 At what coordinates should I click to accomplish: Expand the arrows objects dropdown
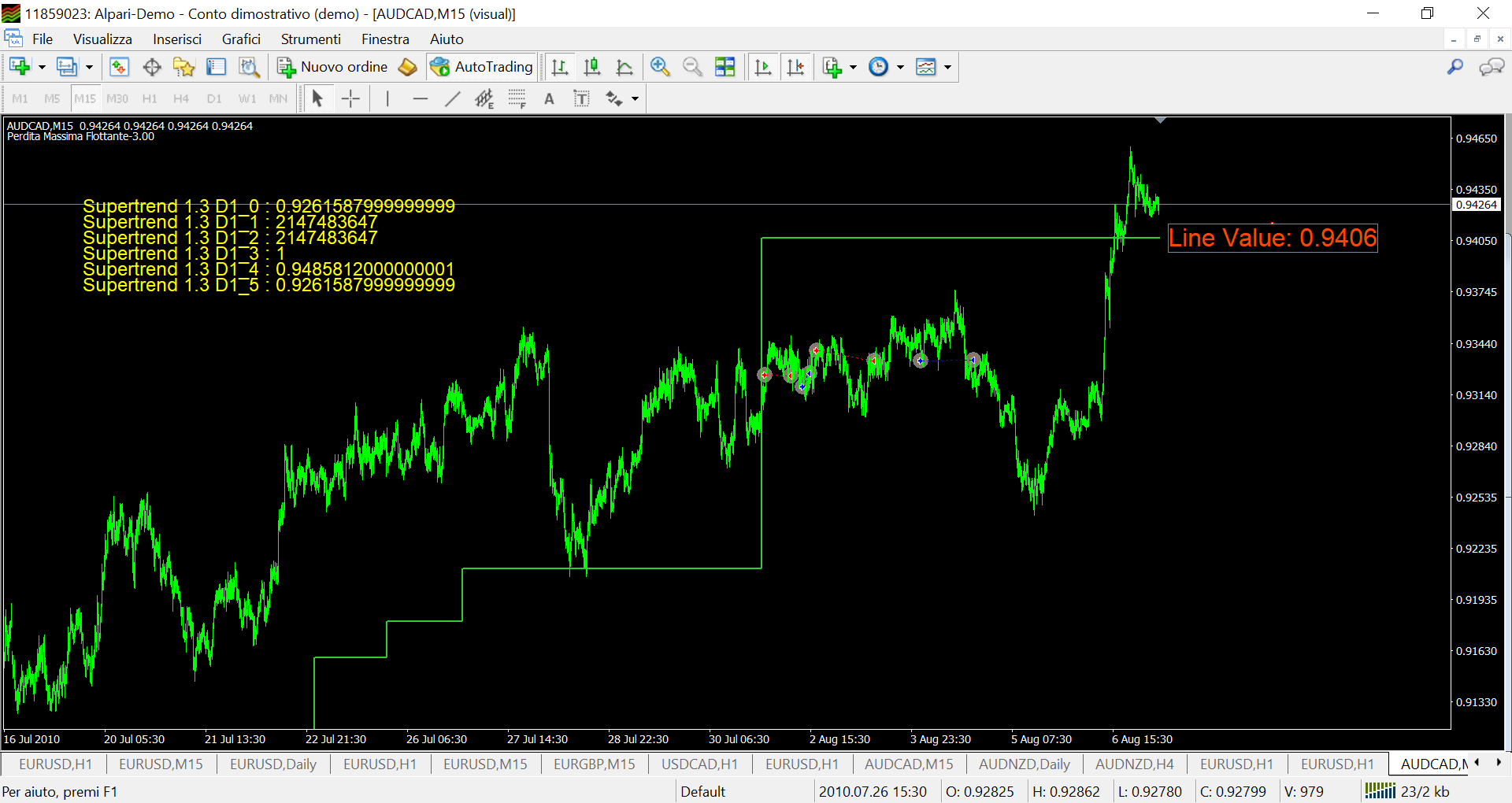[x=635, y=98]
